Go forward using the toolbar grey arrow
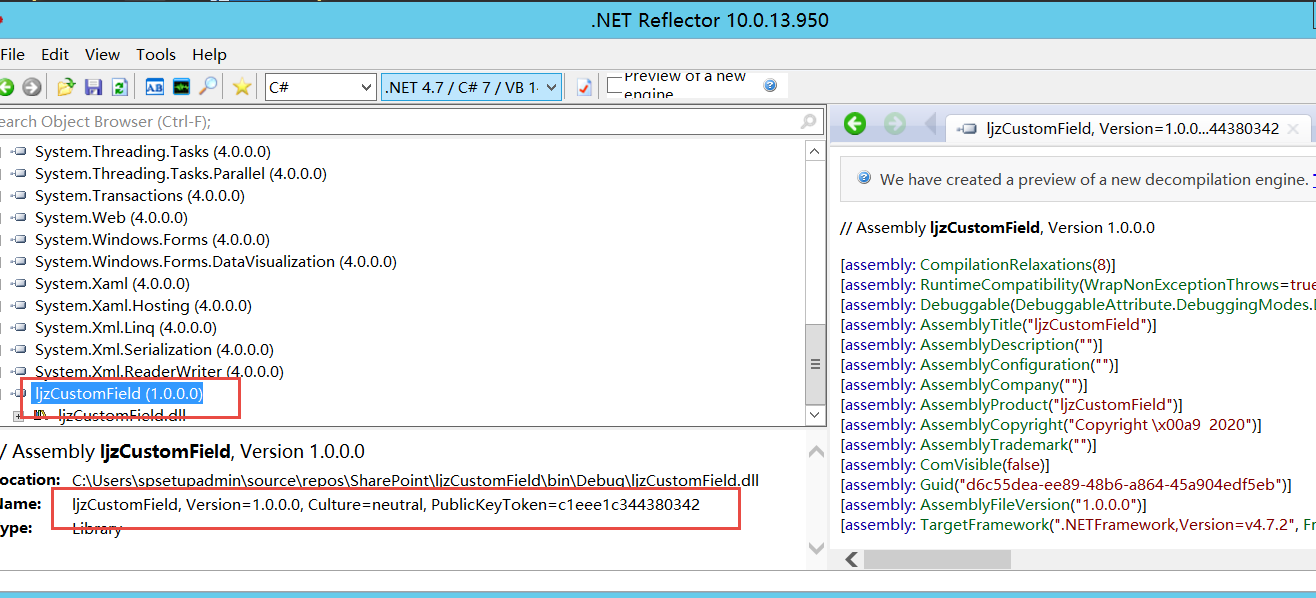This screenshot has height=598, width=1316. [x=32, y=87]
